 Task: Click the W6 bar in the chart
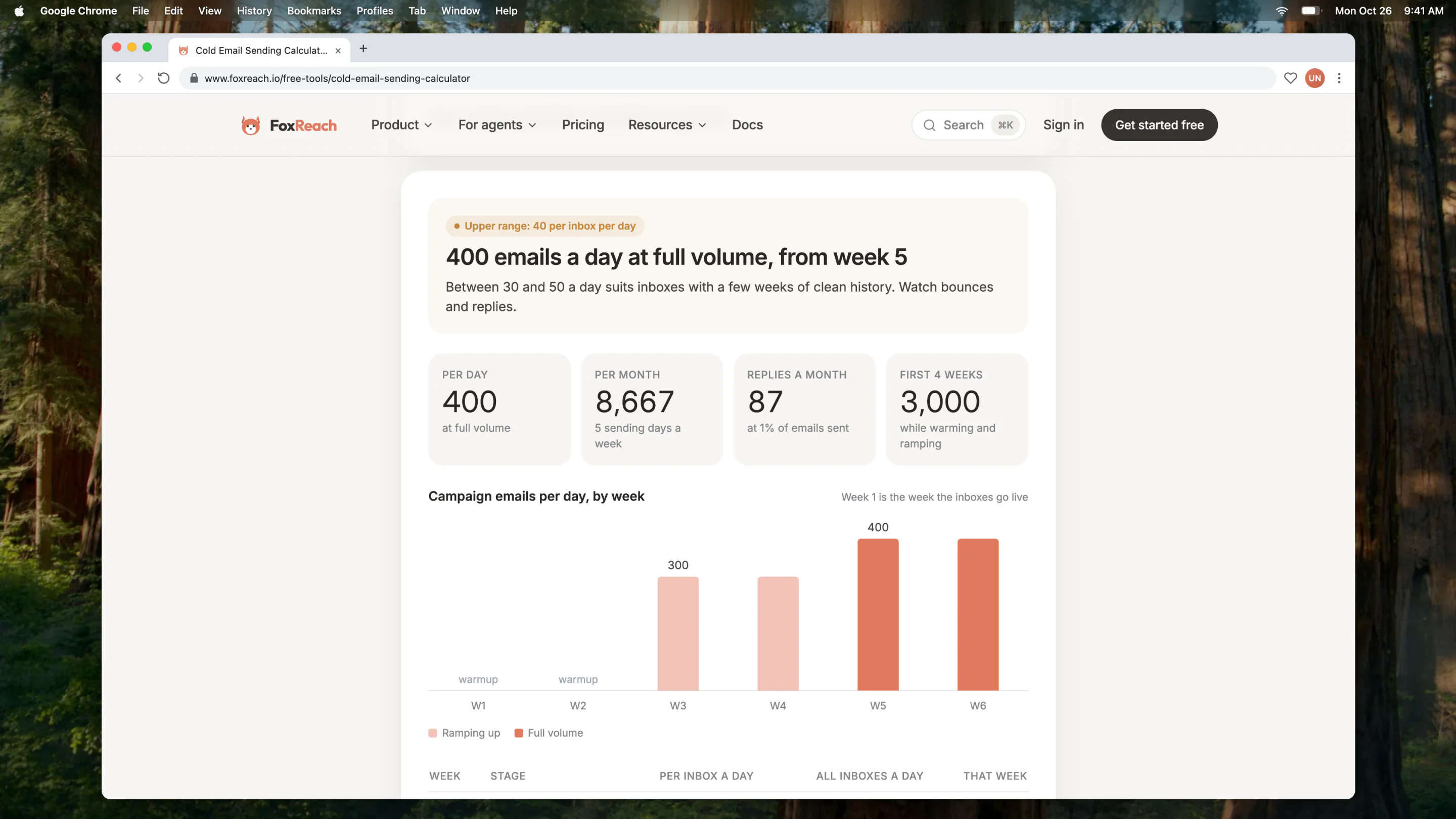[x=978, y=614]
